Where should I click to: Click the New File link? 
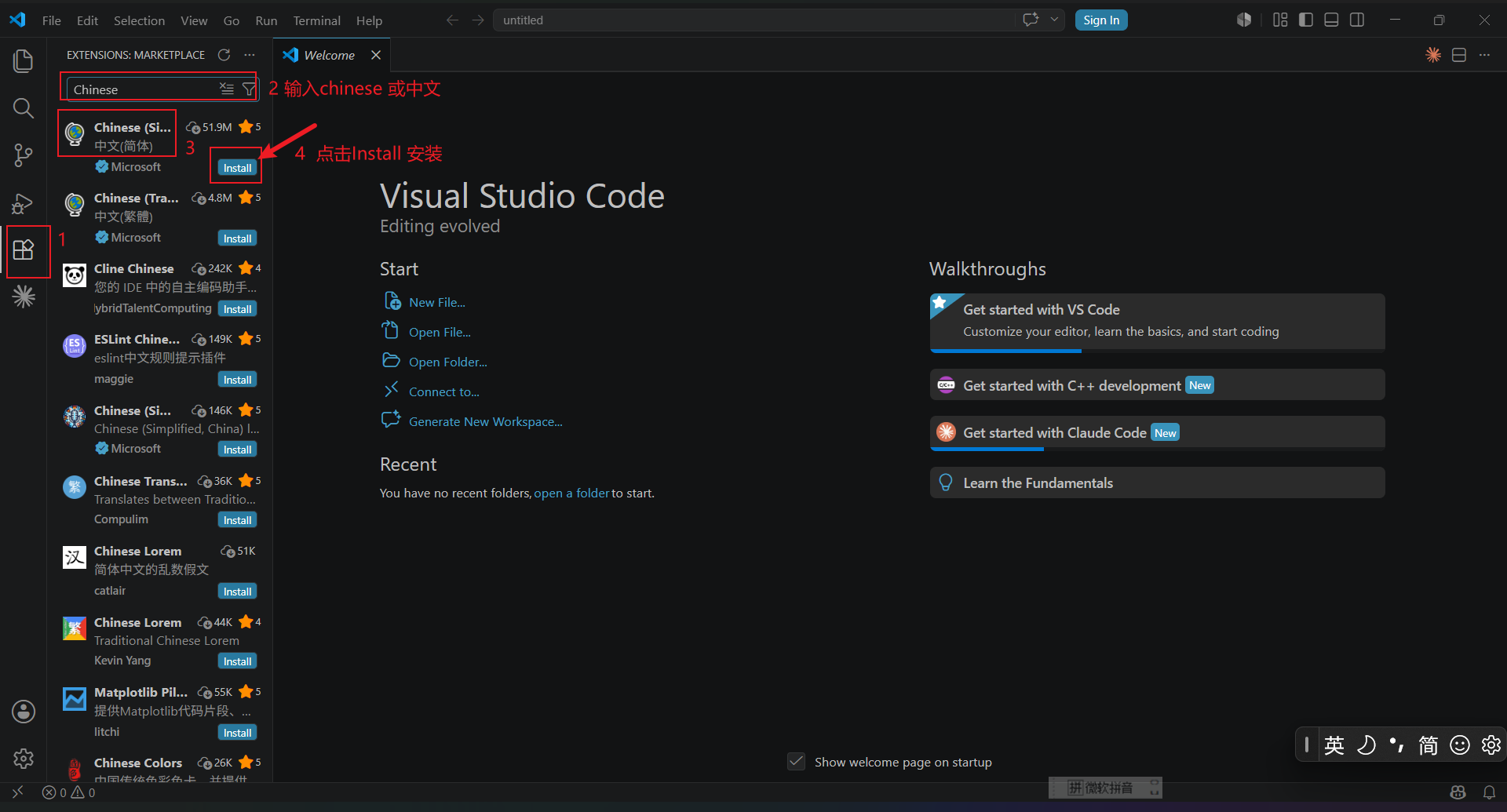click(x=437, y=303)
